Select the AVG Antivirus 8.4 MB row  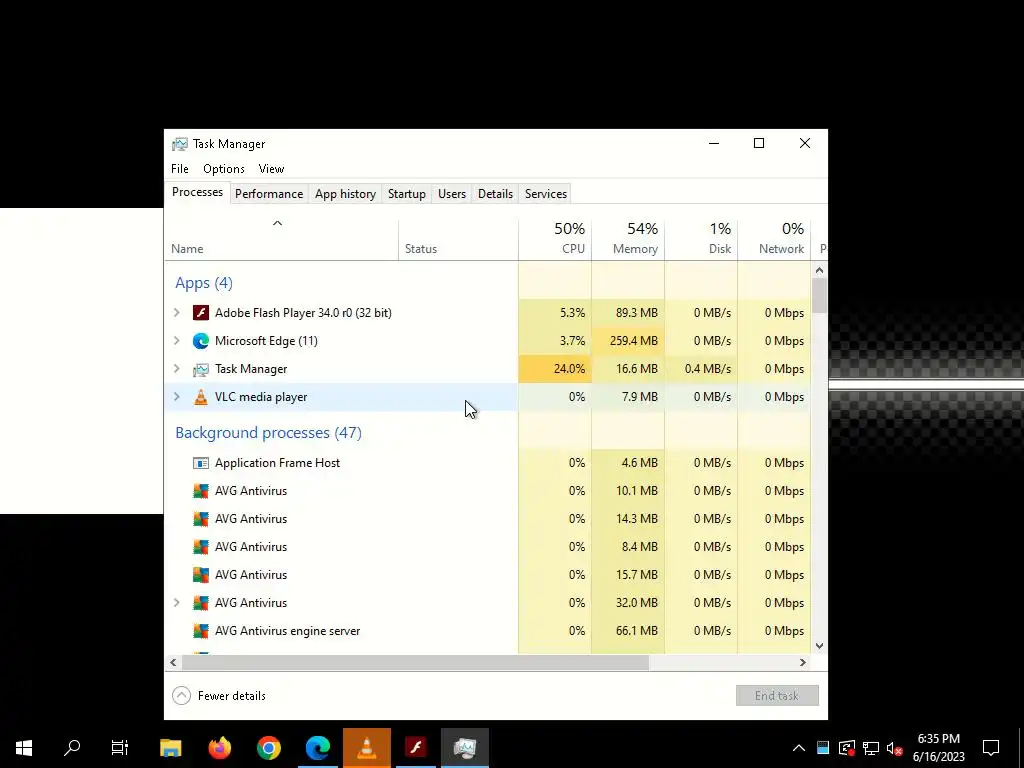click(x=487, y=547)
